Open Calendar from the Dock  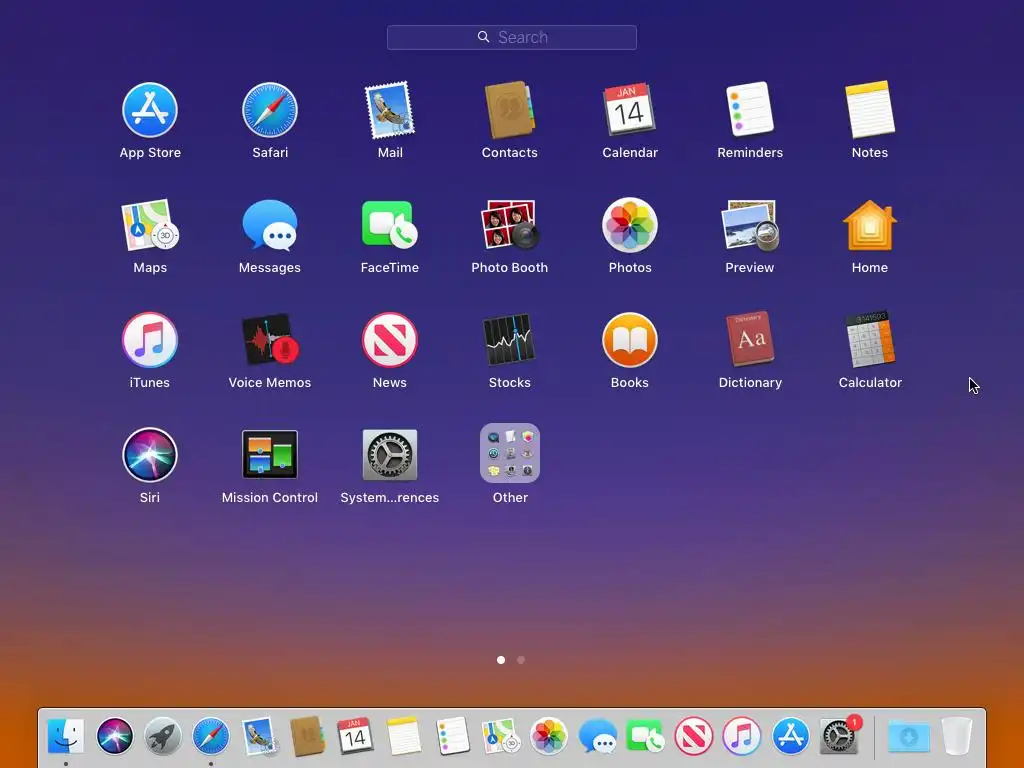355,736
